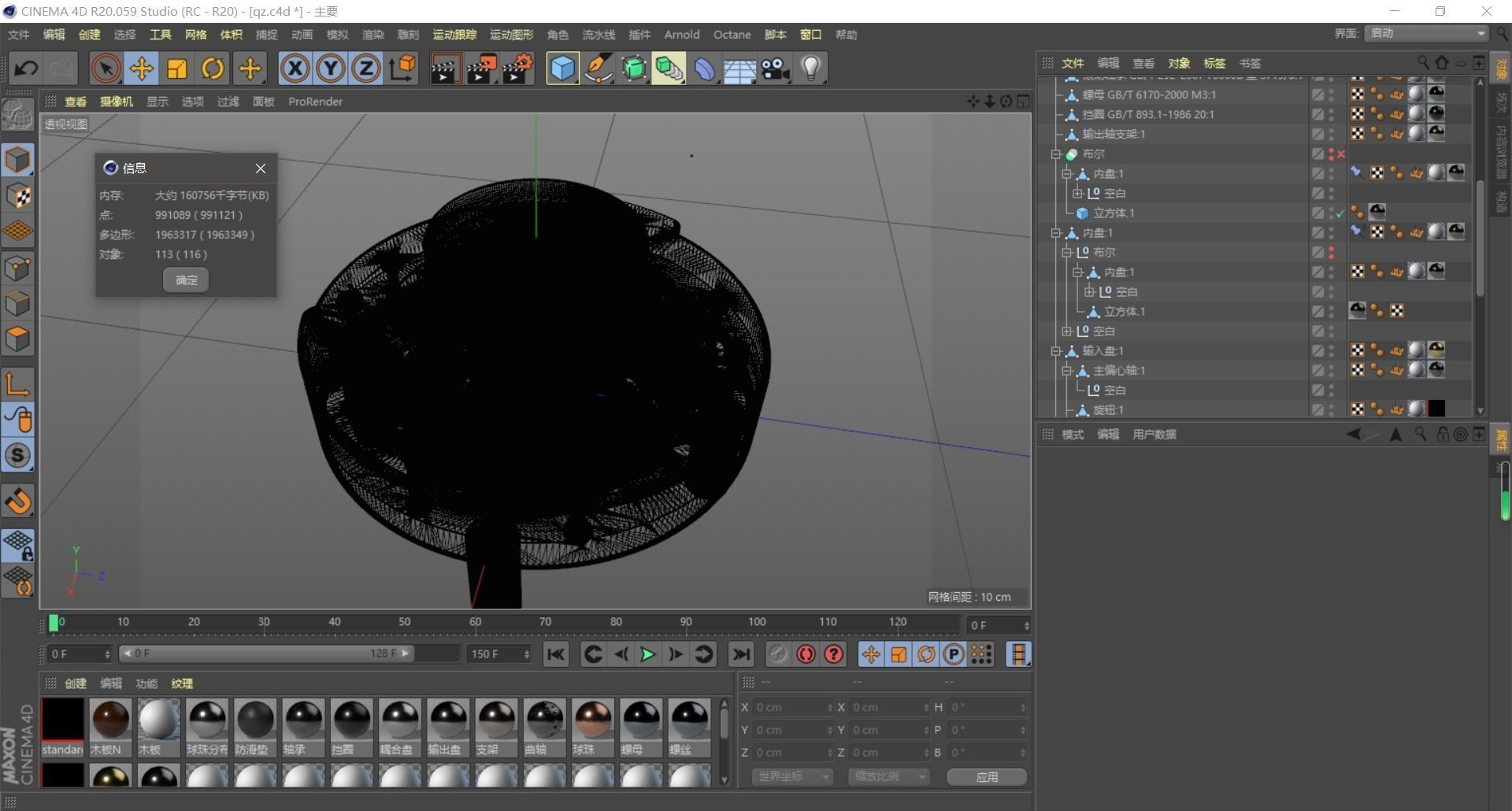This screenshot has height=811, width=1512.
Task: Toggle visibility dots for 输出轴支架:1
Action: pyautogui.click(x=1332, y=134)
